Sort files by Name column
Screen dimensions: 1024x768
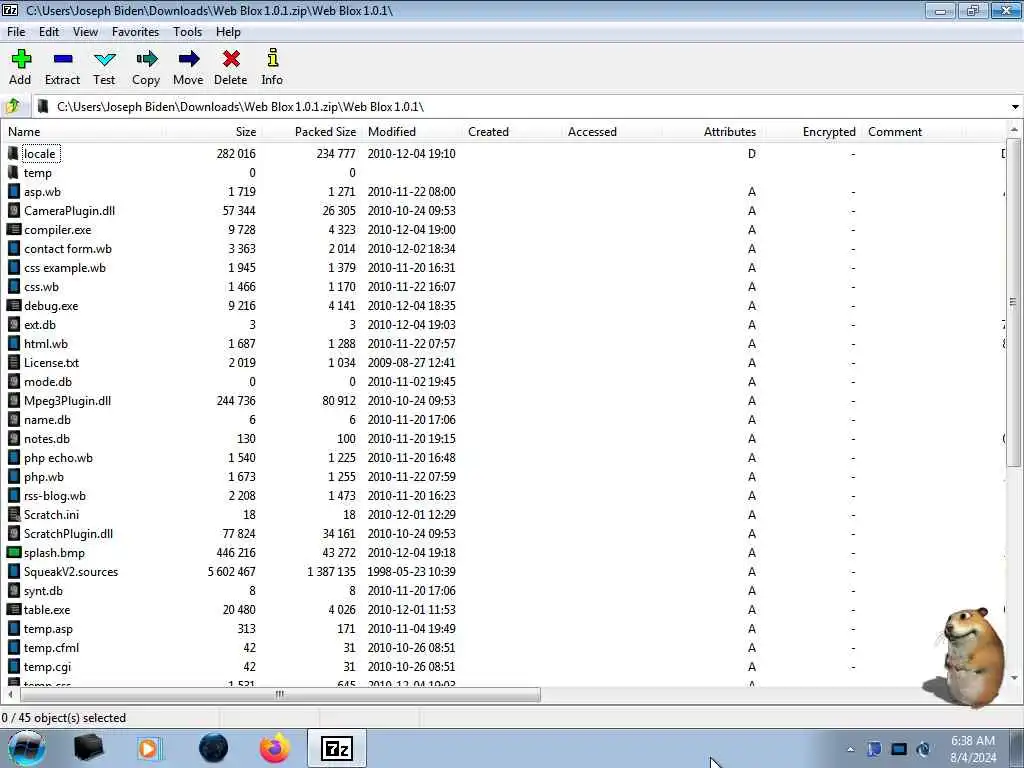coord(82,132)
